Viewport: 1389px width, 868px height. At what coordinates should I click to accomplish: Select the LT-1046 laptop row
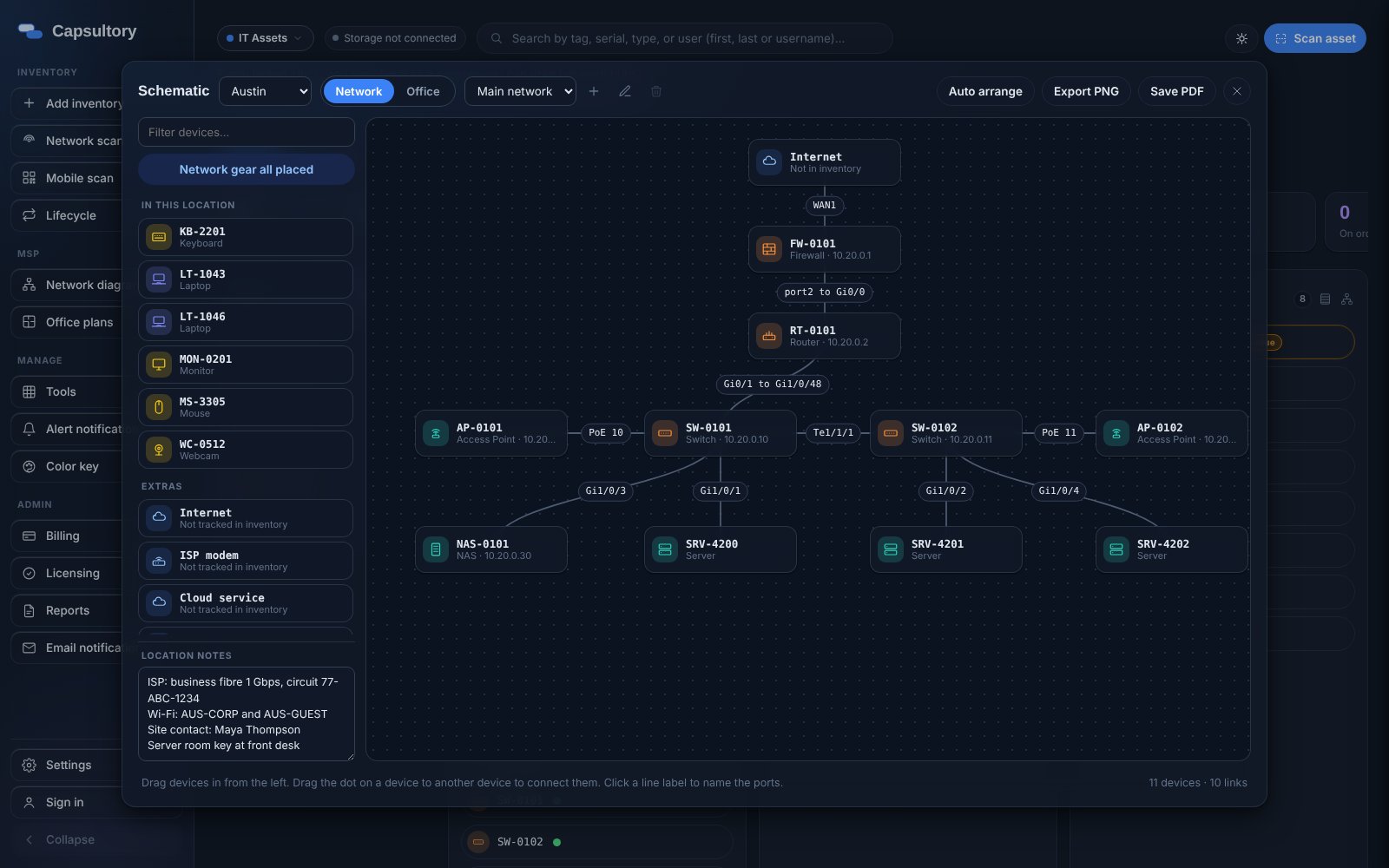pos(246,322)
